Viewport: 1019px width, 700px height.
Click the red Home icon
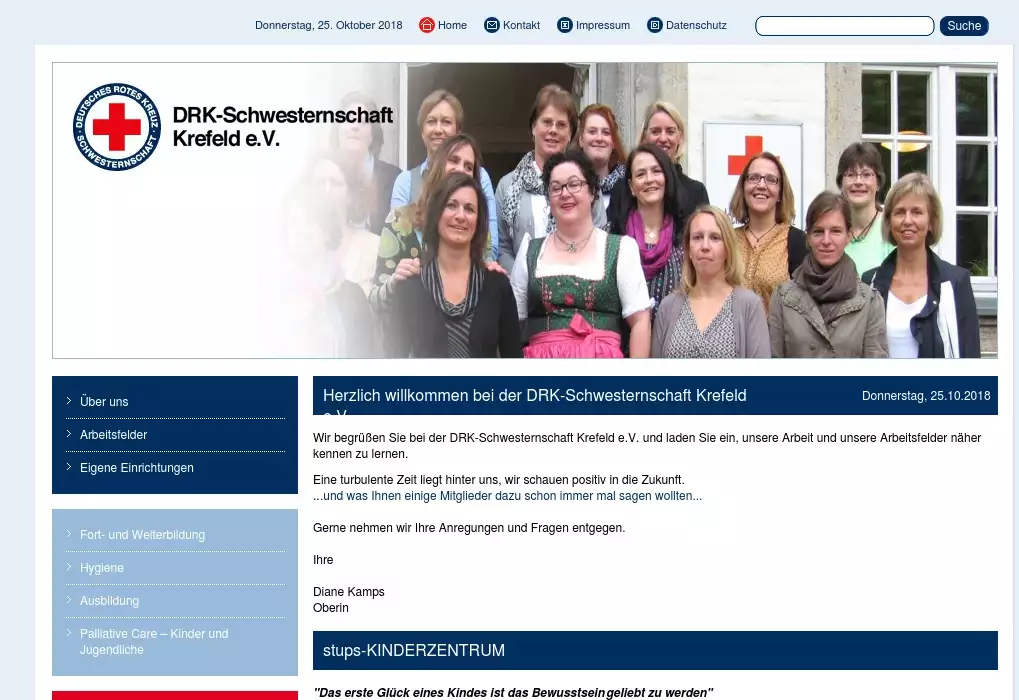[x=427, y=25]
